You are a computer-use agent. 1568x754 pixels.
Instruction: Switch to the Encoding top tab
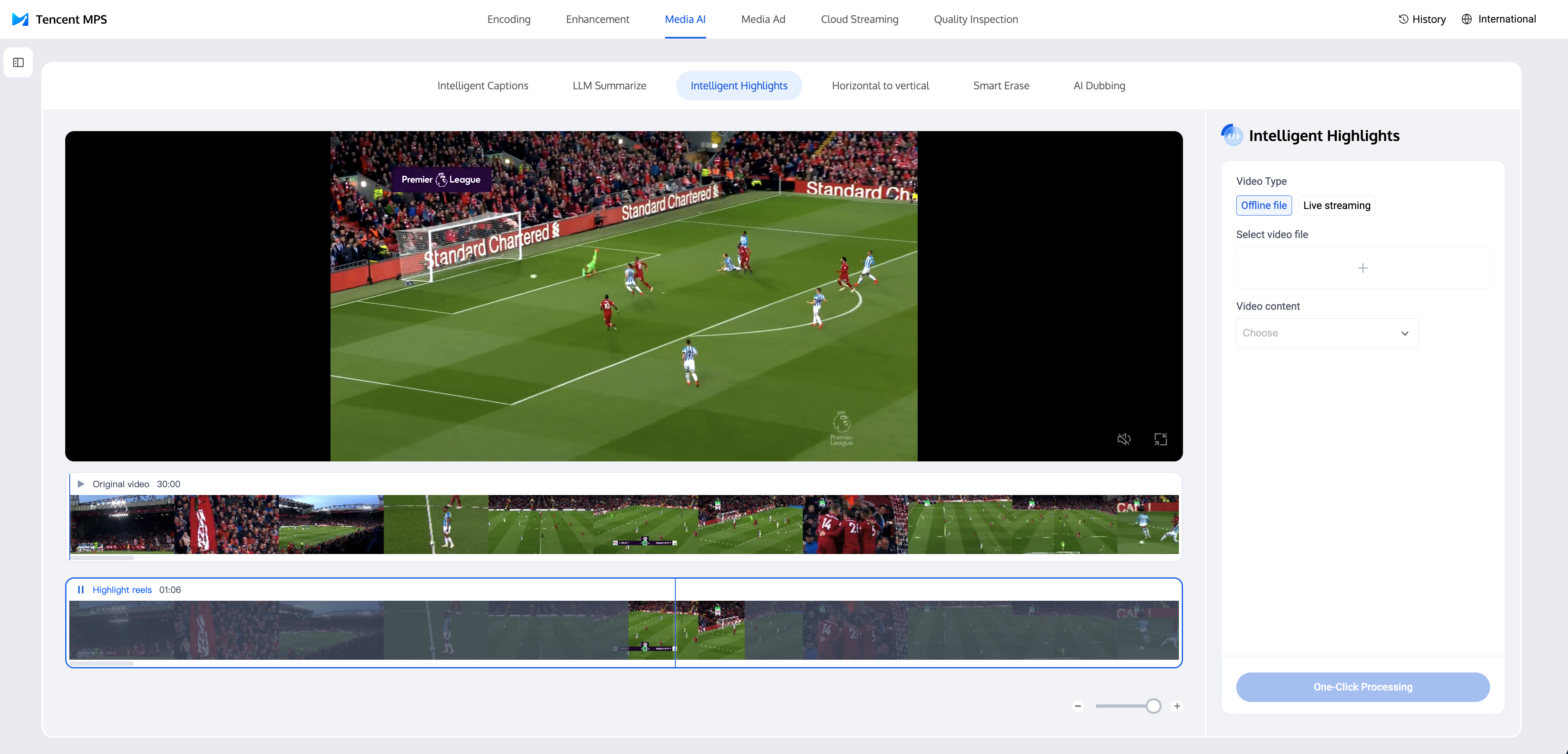pyautogui.click(x=508, y=19)
